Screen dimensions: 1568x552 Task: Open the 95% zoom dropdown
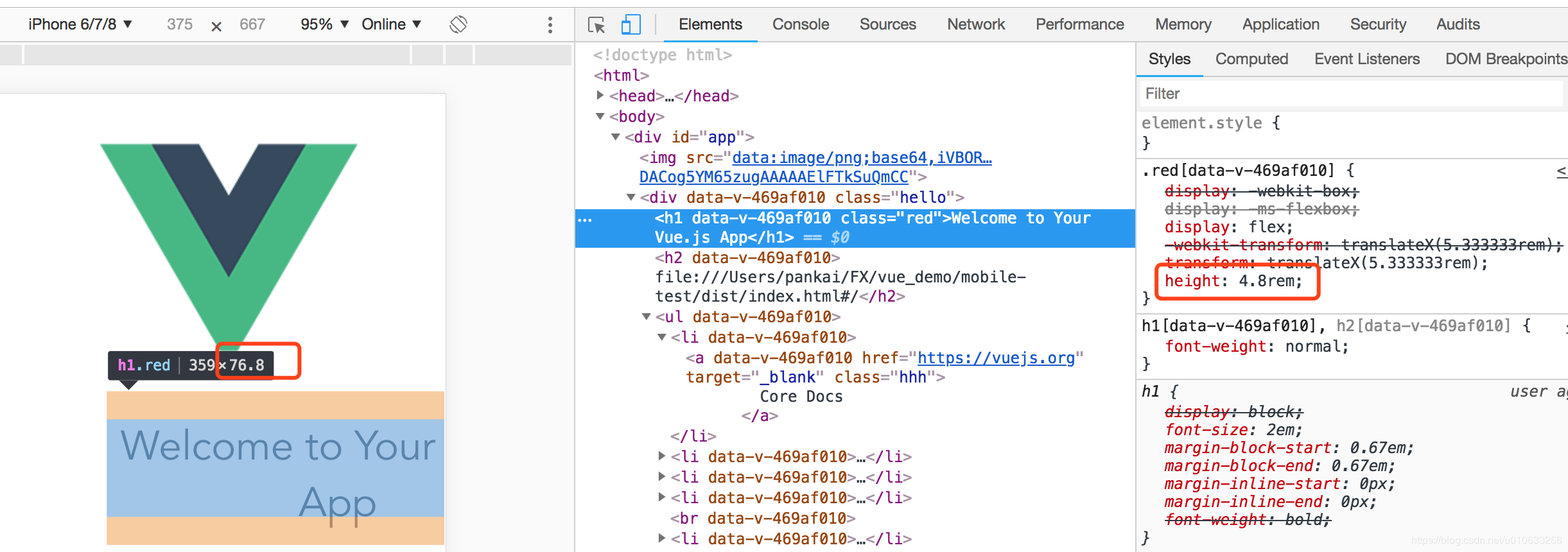pyautogui.click(x=324, y=24)
